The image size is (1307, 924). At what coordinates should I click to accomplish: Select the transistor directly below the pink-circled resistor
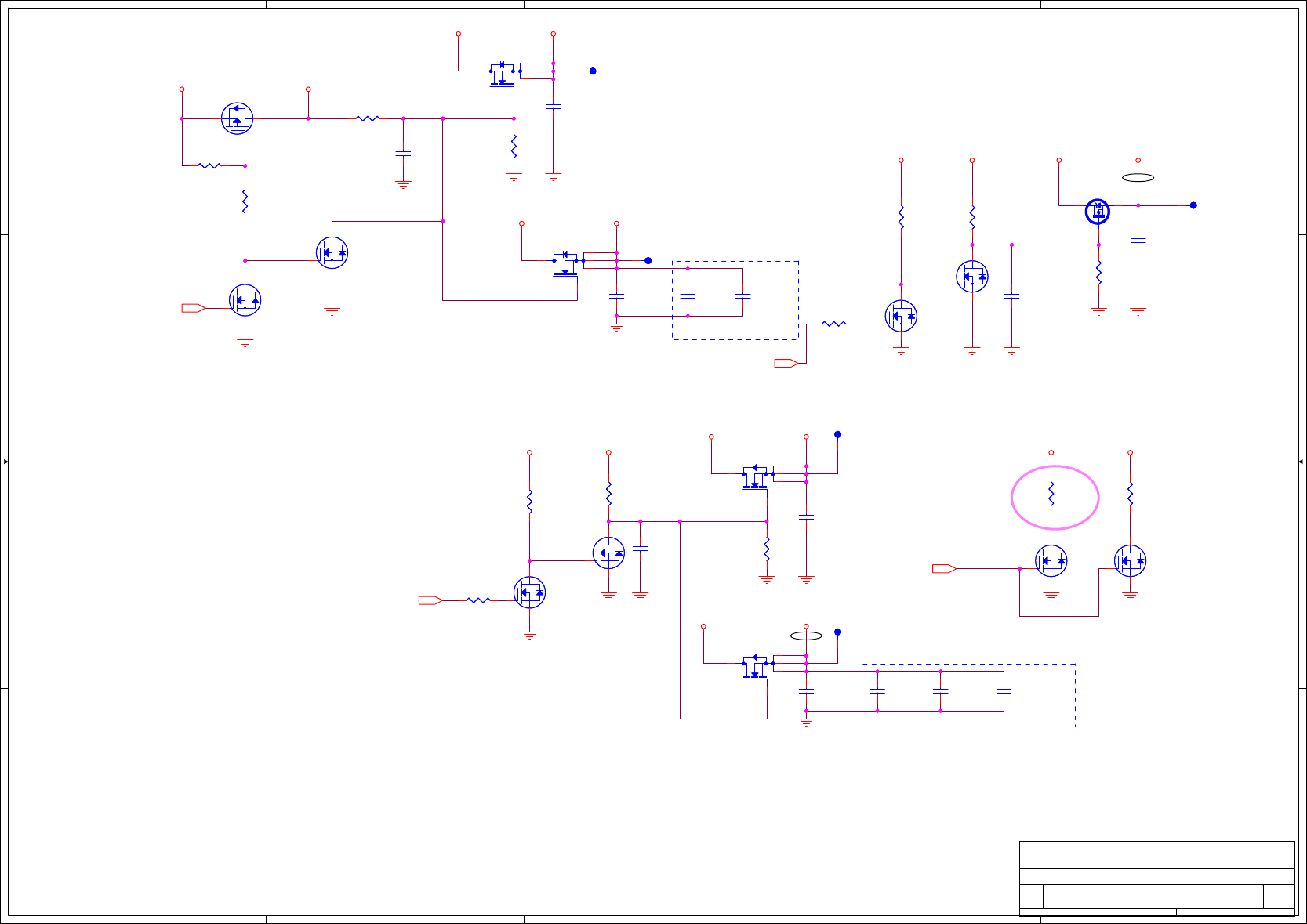[x=1051, y=561]
